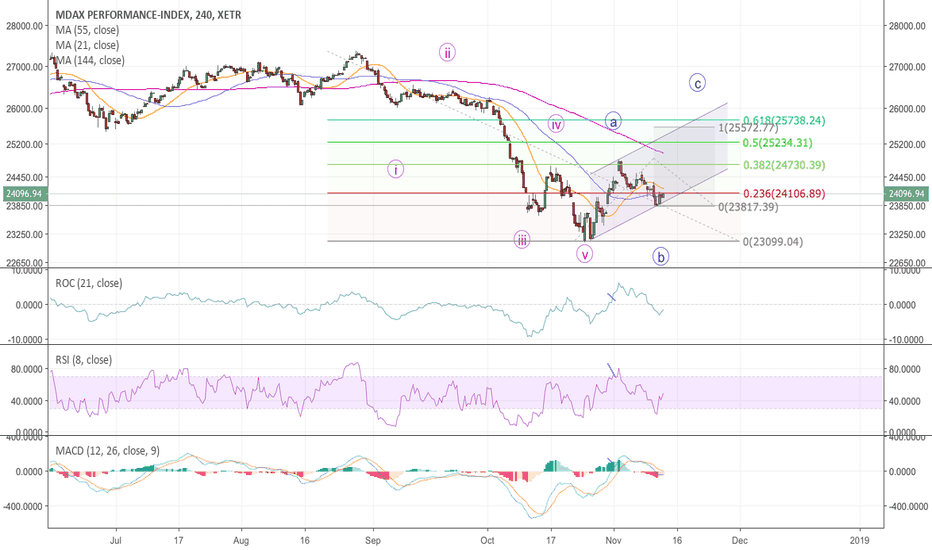Click the circled letter b marker
The width and height of the screenshot is (932, 550).
click(x=660, y=256)
